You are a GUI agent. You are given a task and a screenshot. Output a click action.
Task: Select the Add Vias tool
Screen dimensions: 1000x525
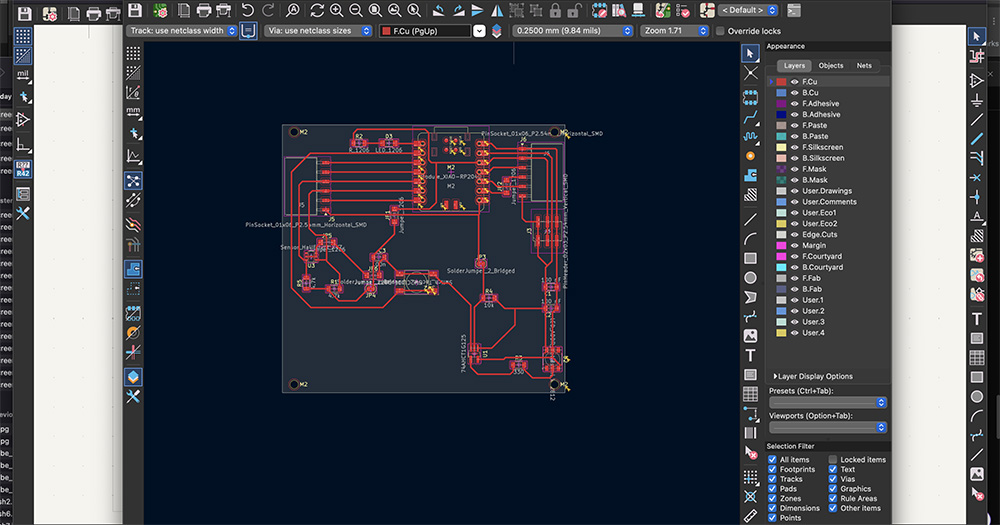(x=751, y=156)
